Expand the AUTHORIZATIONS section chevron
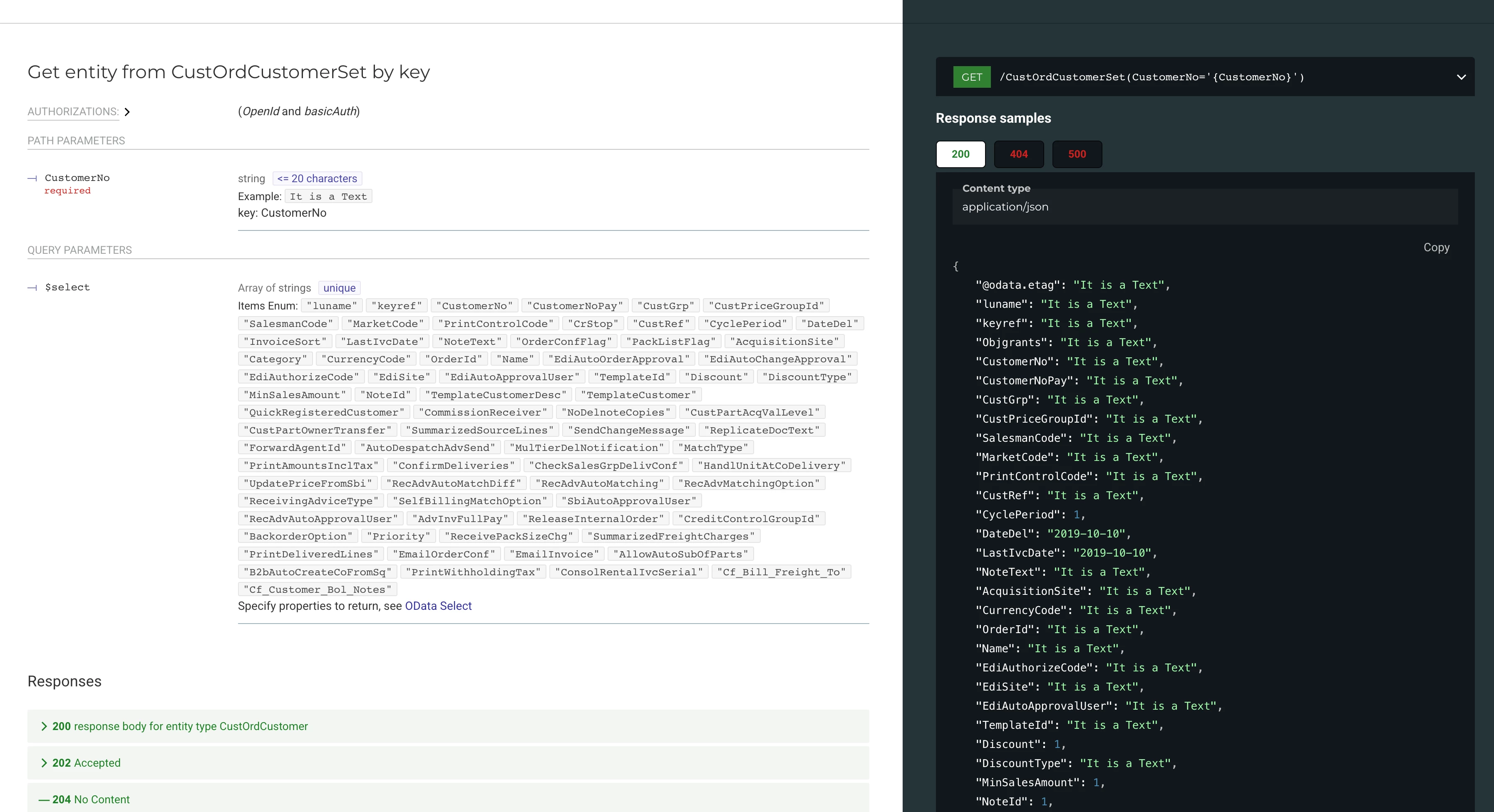 point(127,112)
